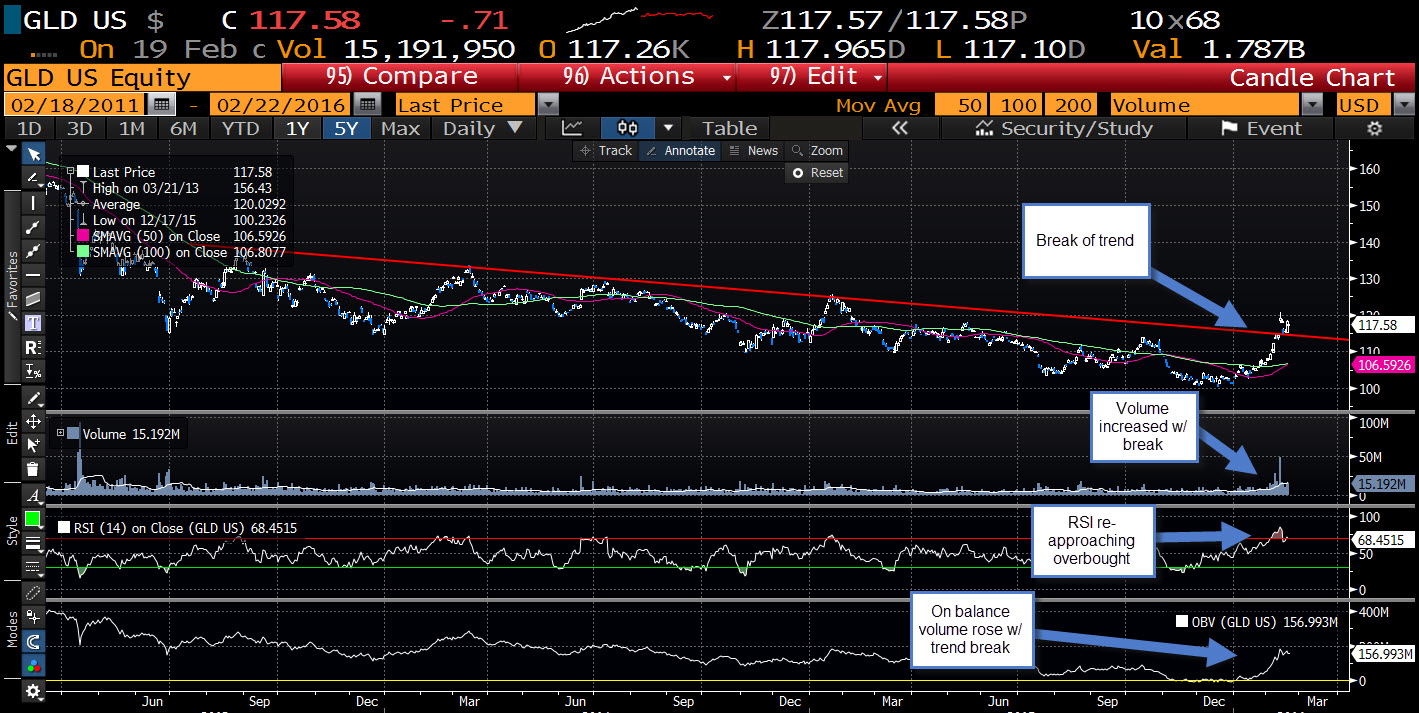This screenshot has width=1419, height=713.
Task: Click the trash delete annotation icon
Action: tap(33, 469)
